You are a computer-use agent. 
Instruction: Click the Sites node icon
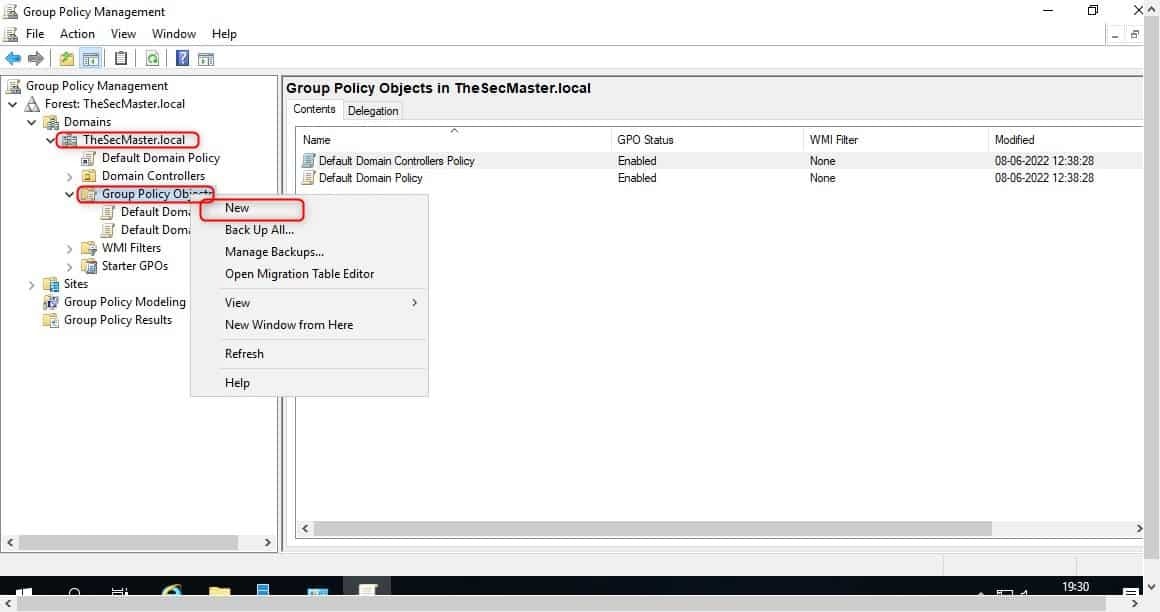(51, 284)
